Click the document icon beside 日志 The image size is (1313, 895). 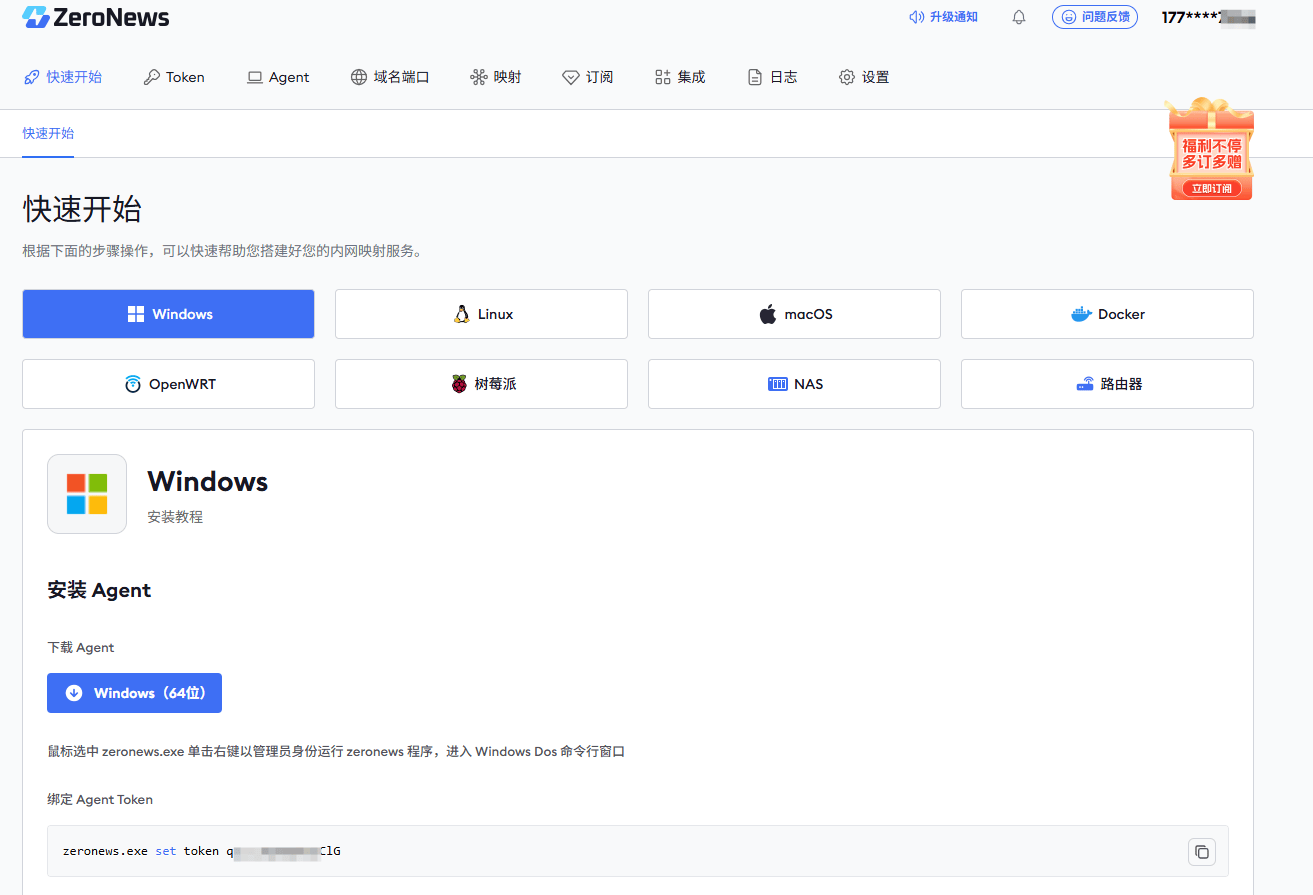click(x=755, y=77)
